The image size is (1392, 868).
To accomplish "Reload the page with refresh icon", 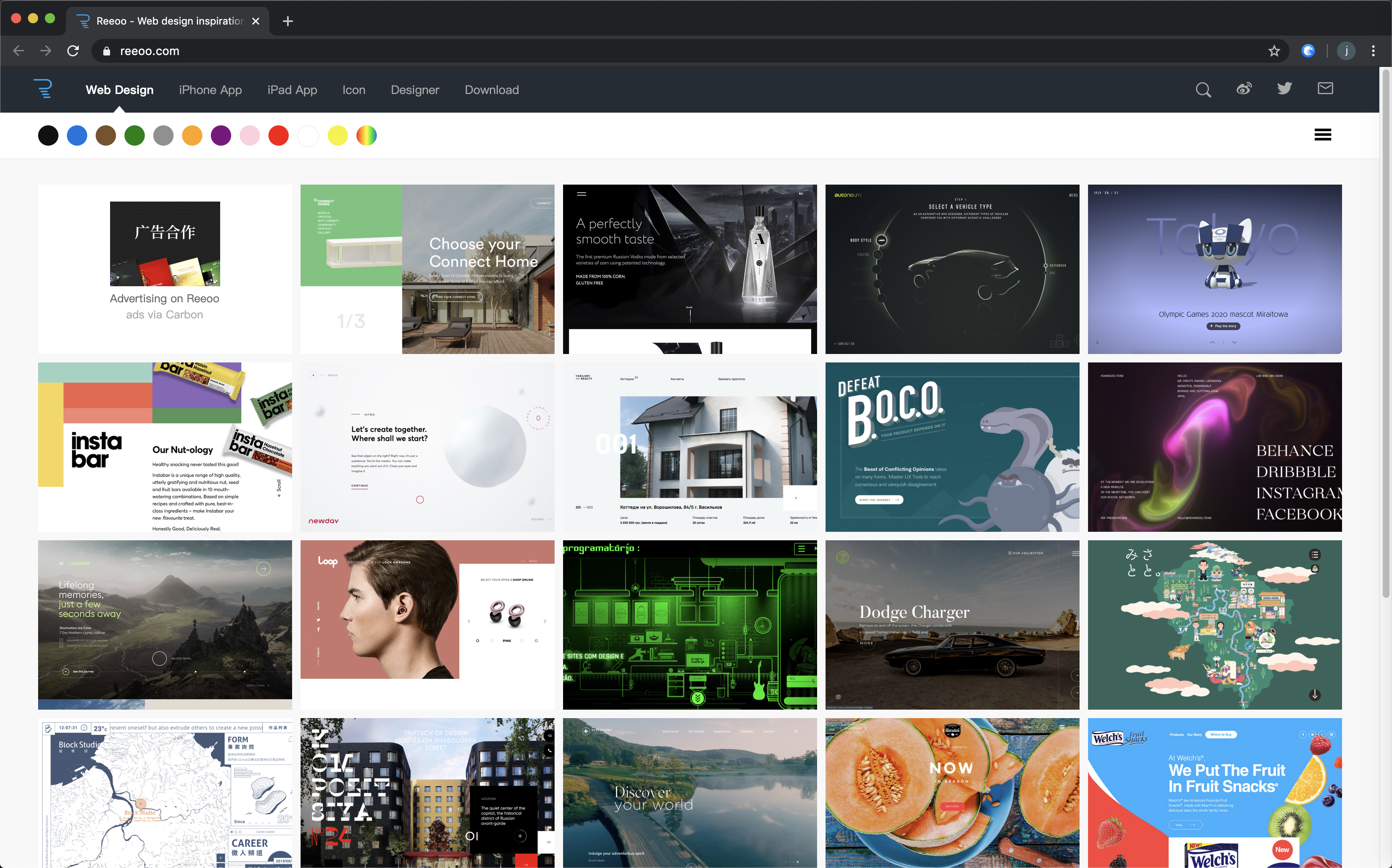I will click(73, 51).
